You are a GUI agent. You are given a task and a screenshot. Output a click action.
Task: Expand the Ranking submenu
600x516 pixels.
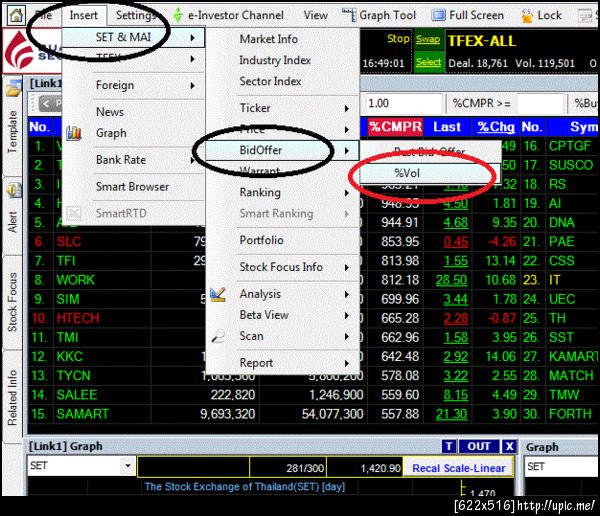[x=346, y=193]
